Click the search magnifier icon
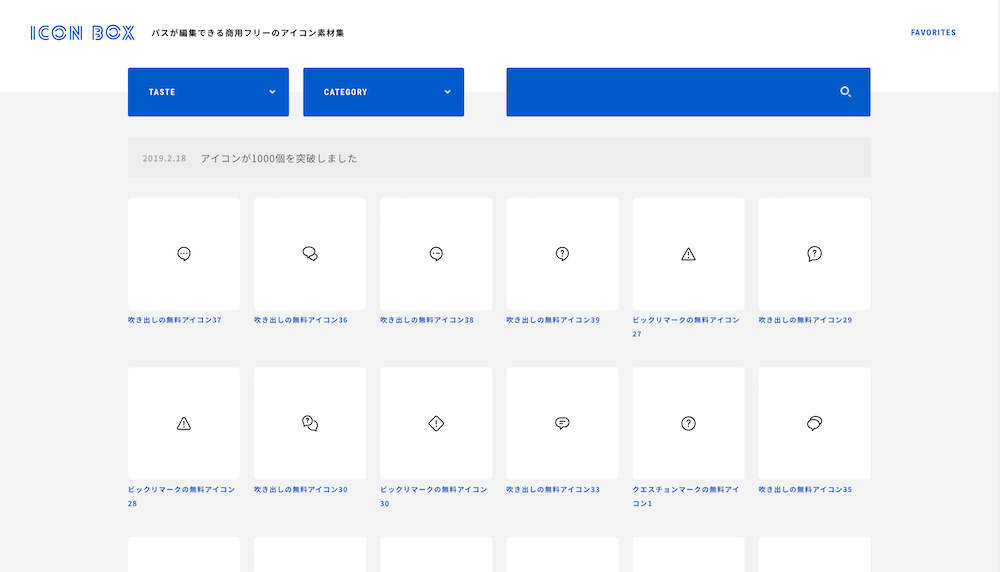This screenshot has height=572, width=1000. 846,92
